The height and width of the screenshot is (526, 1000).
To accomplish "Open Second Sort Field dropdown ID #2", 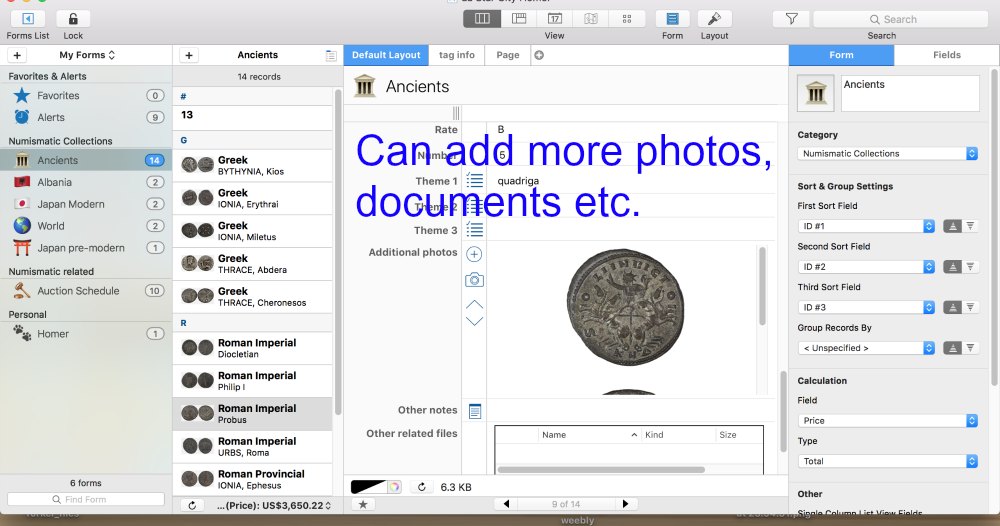I will click(866, 267).
